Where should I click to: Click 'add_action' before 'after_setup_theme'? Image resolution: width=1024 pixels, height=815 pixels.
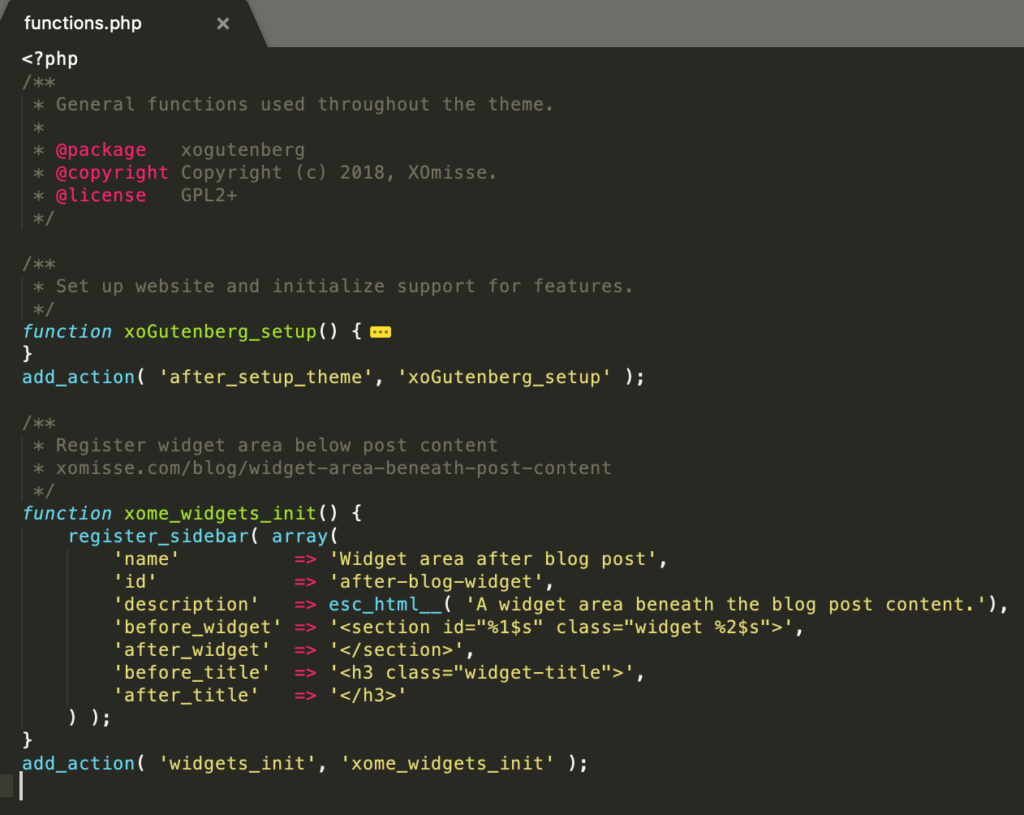click(x=78, y=377)
